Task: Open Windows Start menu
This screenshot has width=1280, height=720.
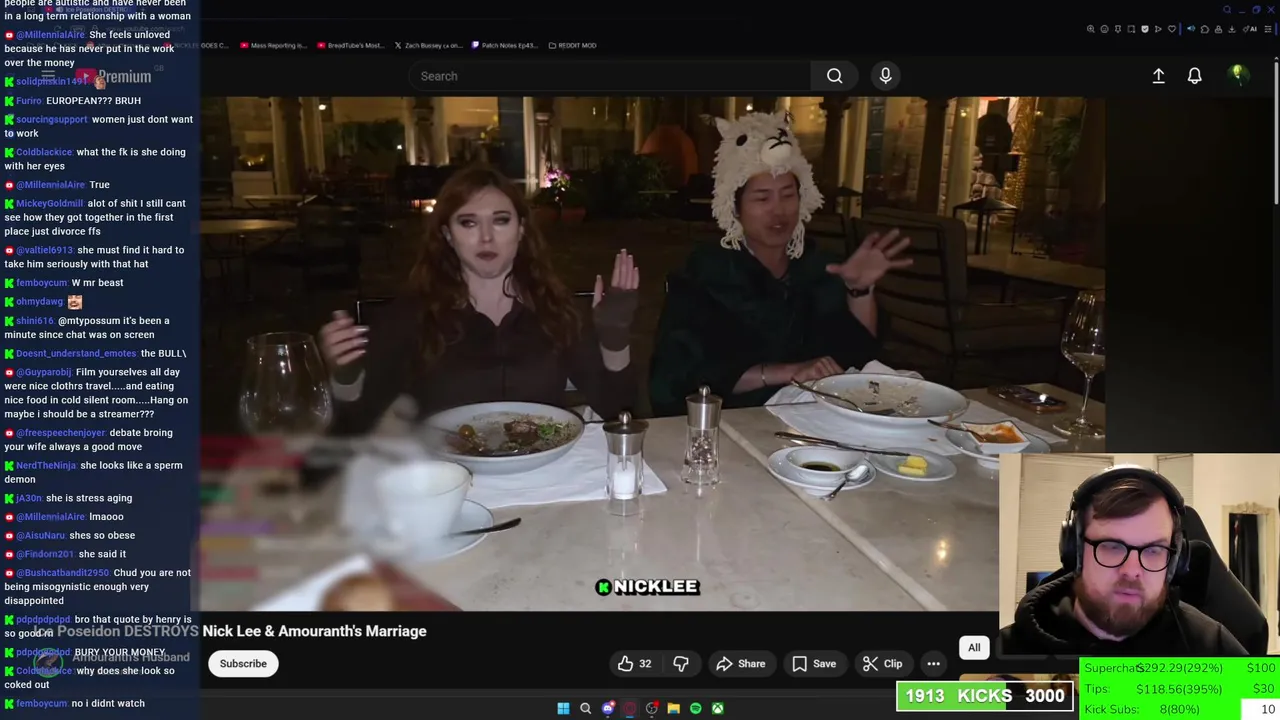Action: coord(563,708)
